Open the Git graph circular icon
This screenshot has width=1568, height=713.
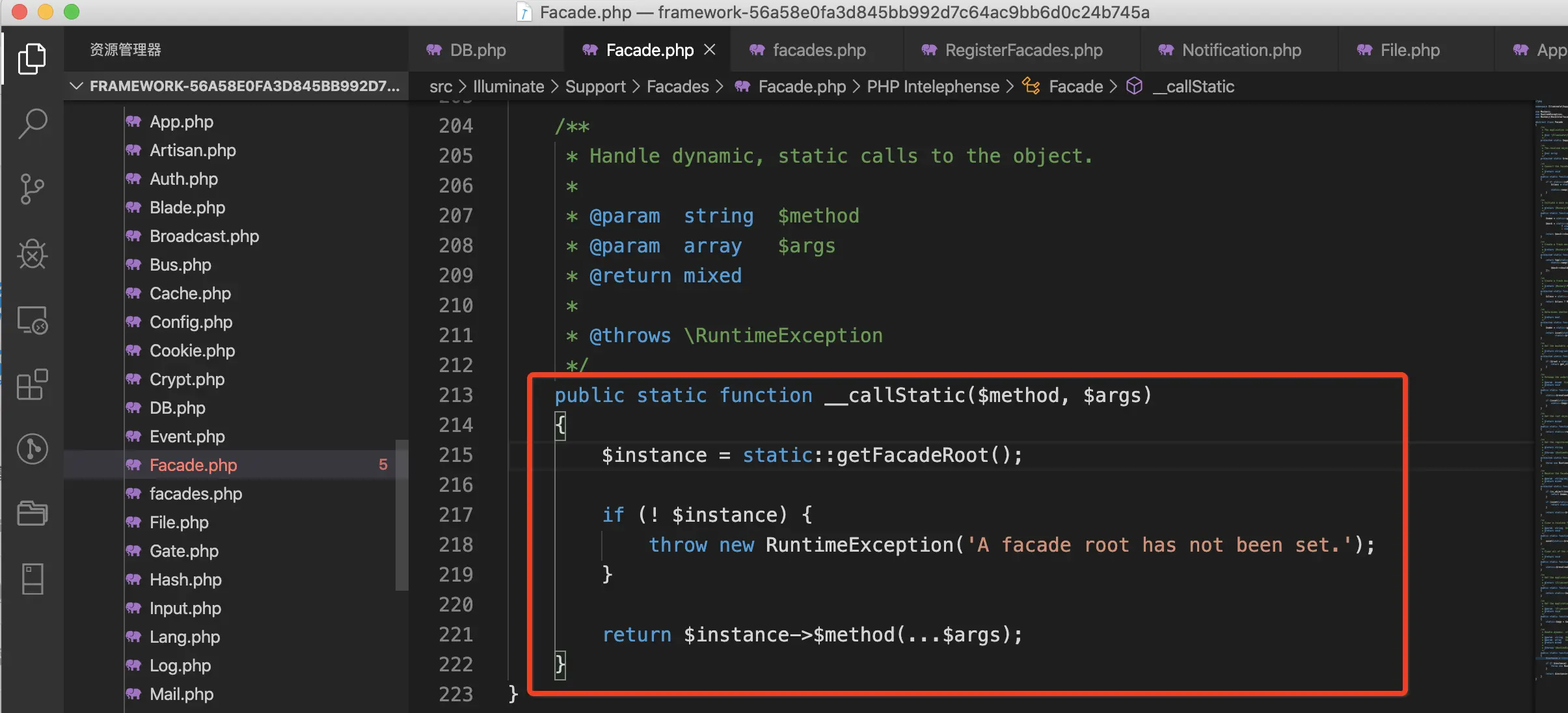(x=32, y=449)
